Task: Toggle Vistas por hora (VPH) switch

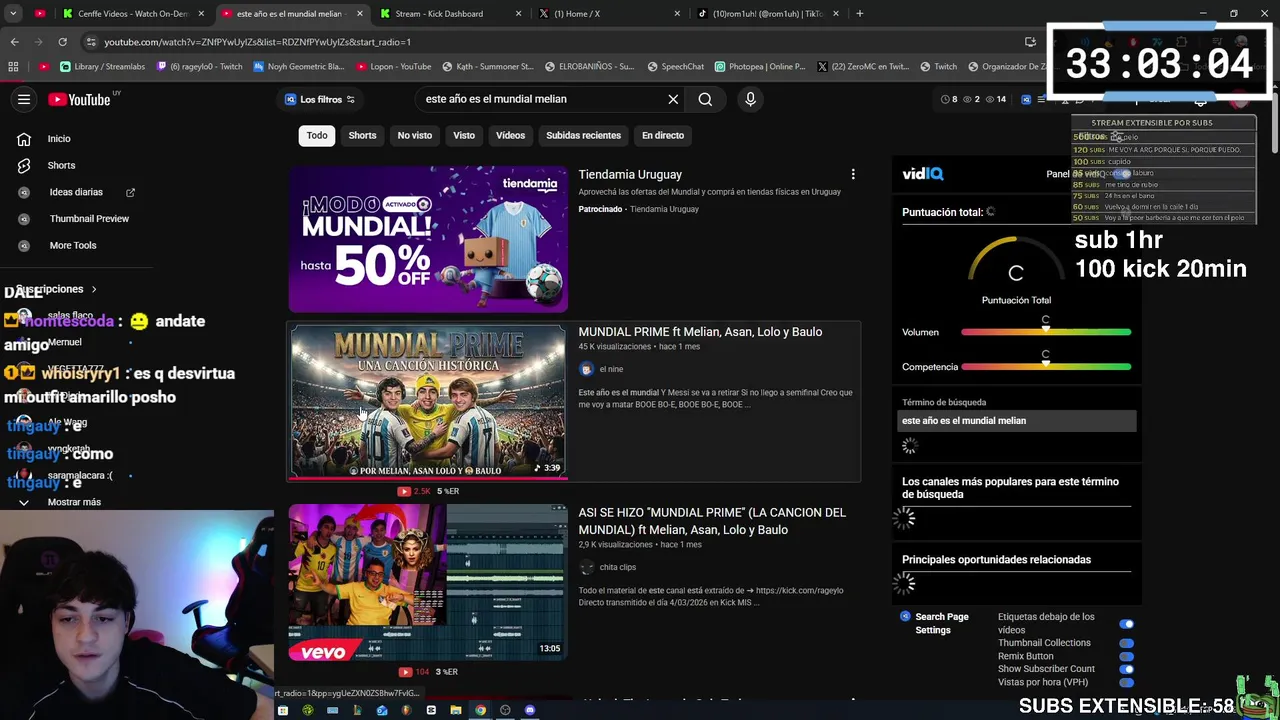Action: pos(1127,682)
